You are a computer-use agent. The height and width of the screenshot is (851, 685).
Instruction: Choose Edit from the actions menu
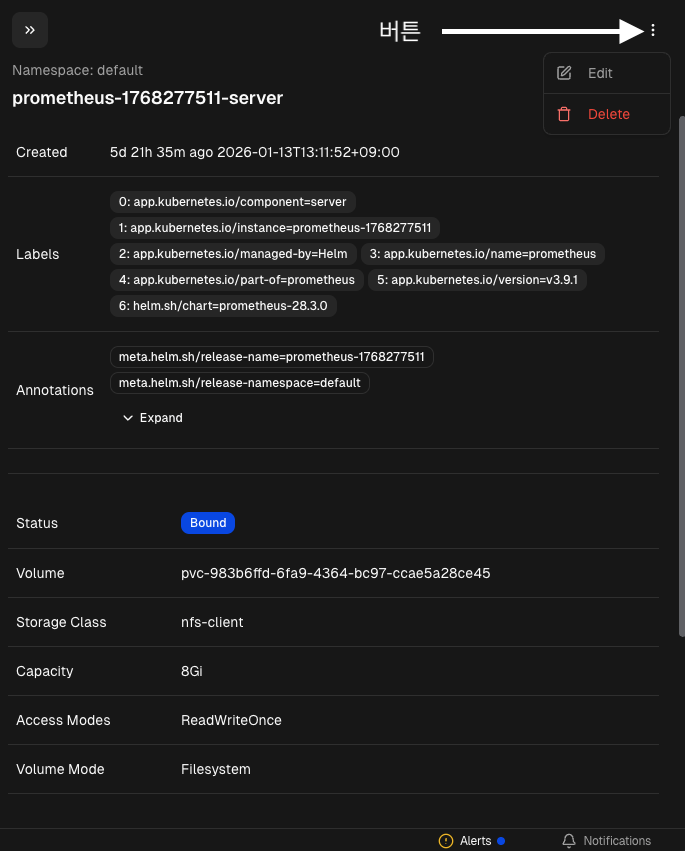click(x=600, y=73)
